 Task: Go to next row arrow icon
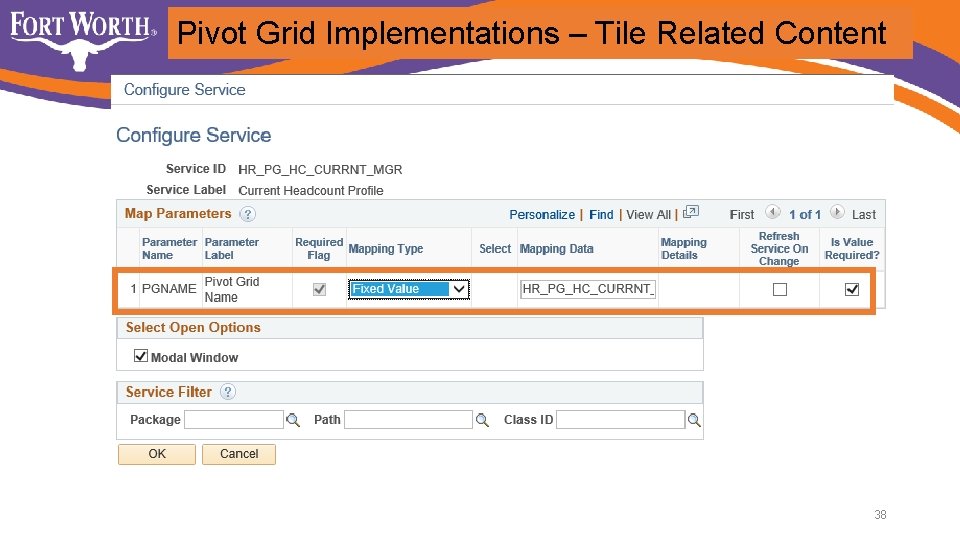tap(837, 212)
